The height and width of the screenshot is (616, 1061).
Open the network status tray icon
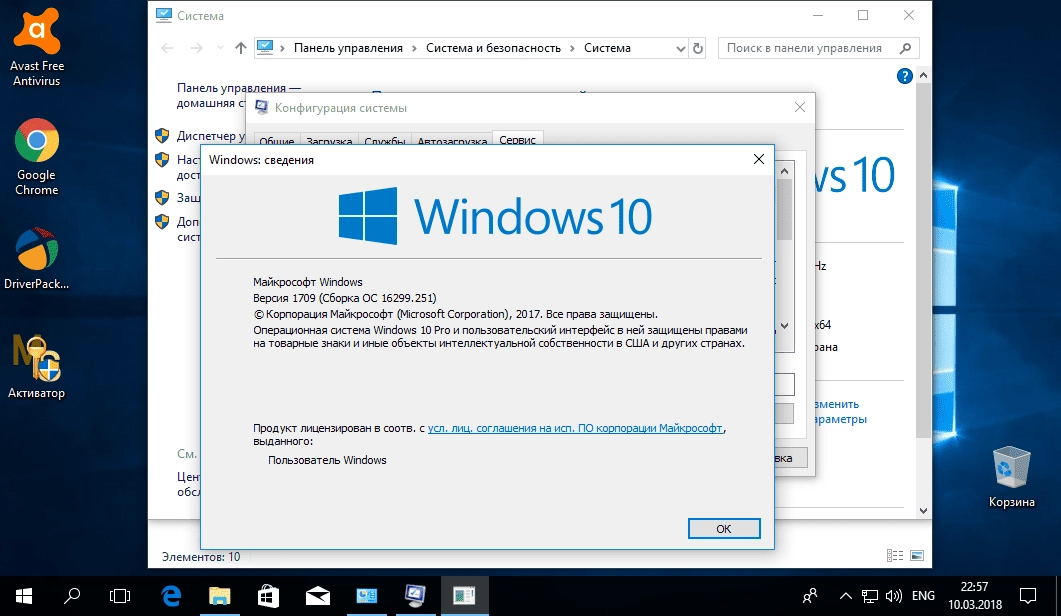tap(870, 596)
